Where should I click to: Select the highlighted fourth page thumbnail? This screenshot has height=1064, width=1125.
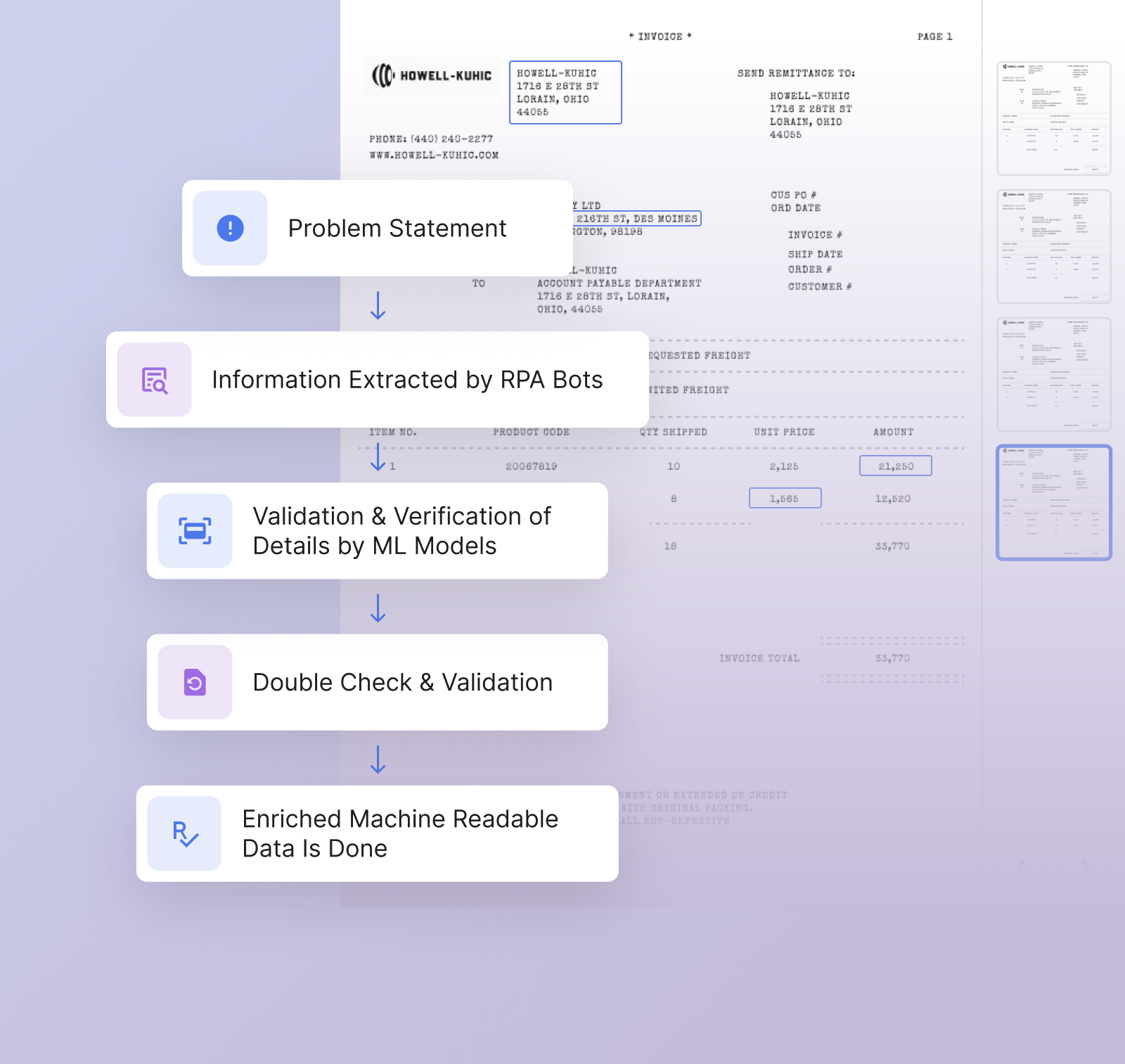[1054, 502]
